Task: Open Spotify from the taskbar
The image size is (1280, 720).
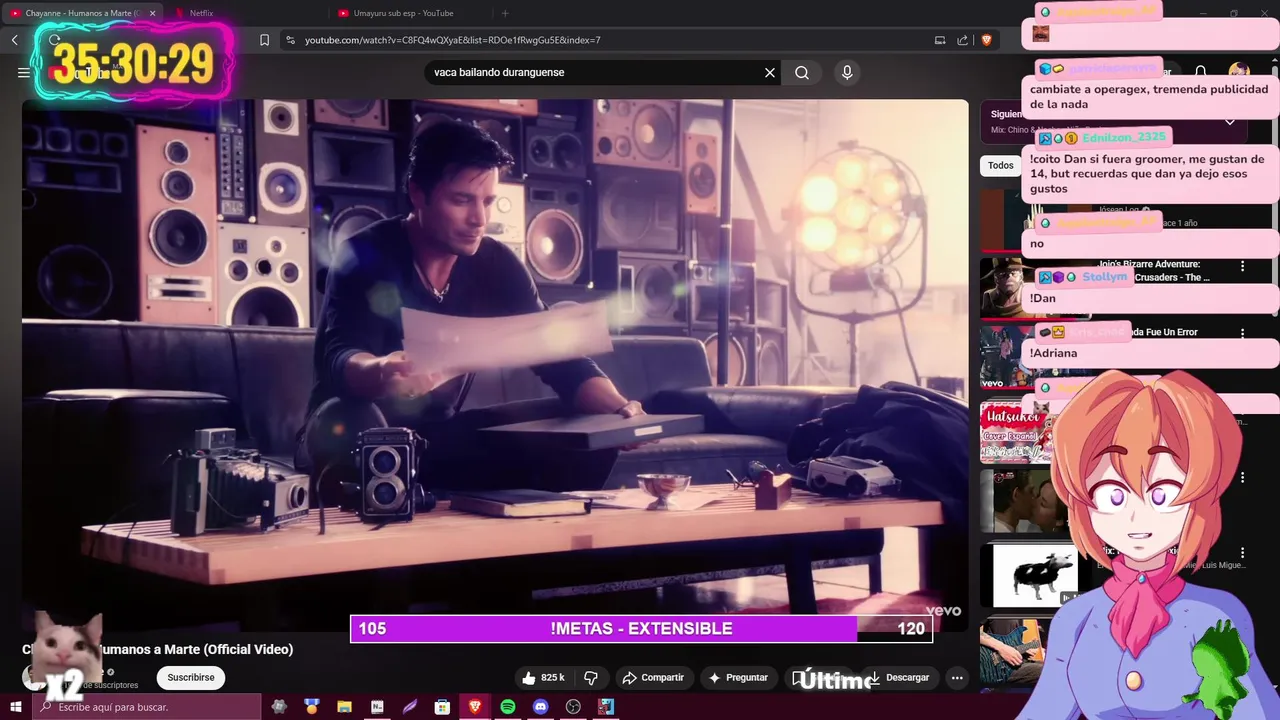Action: [x=508, y=707]
